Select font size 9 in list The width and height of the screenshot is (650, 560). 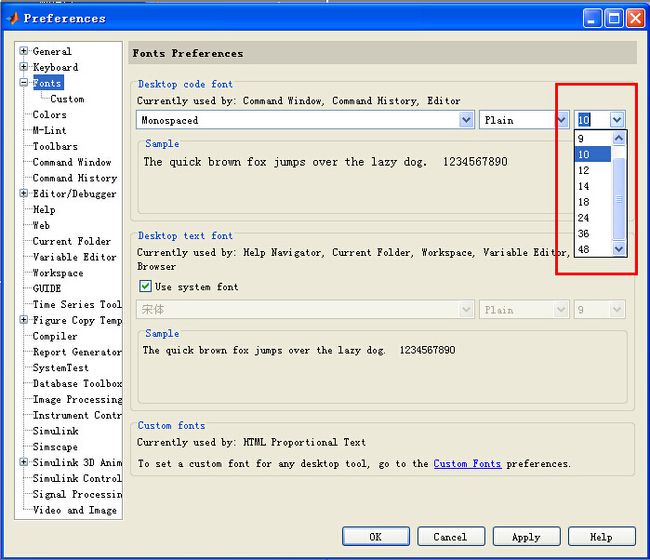click(x=593, y=138)
